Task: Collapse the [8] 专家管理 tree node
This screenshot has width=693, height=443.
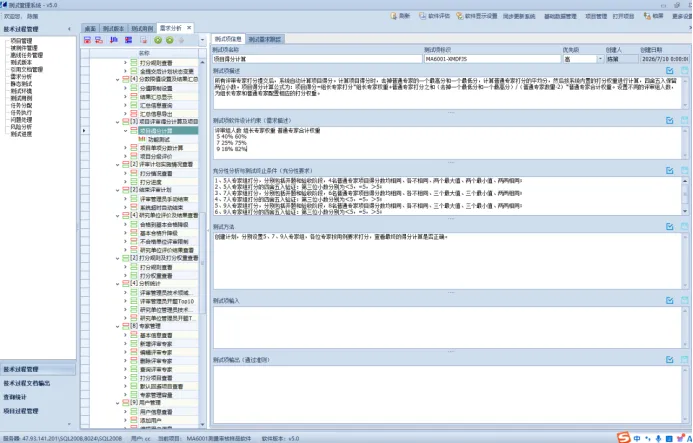Action: coord(118,326)
